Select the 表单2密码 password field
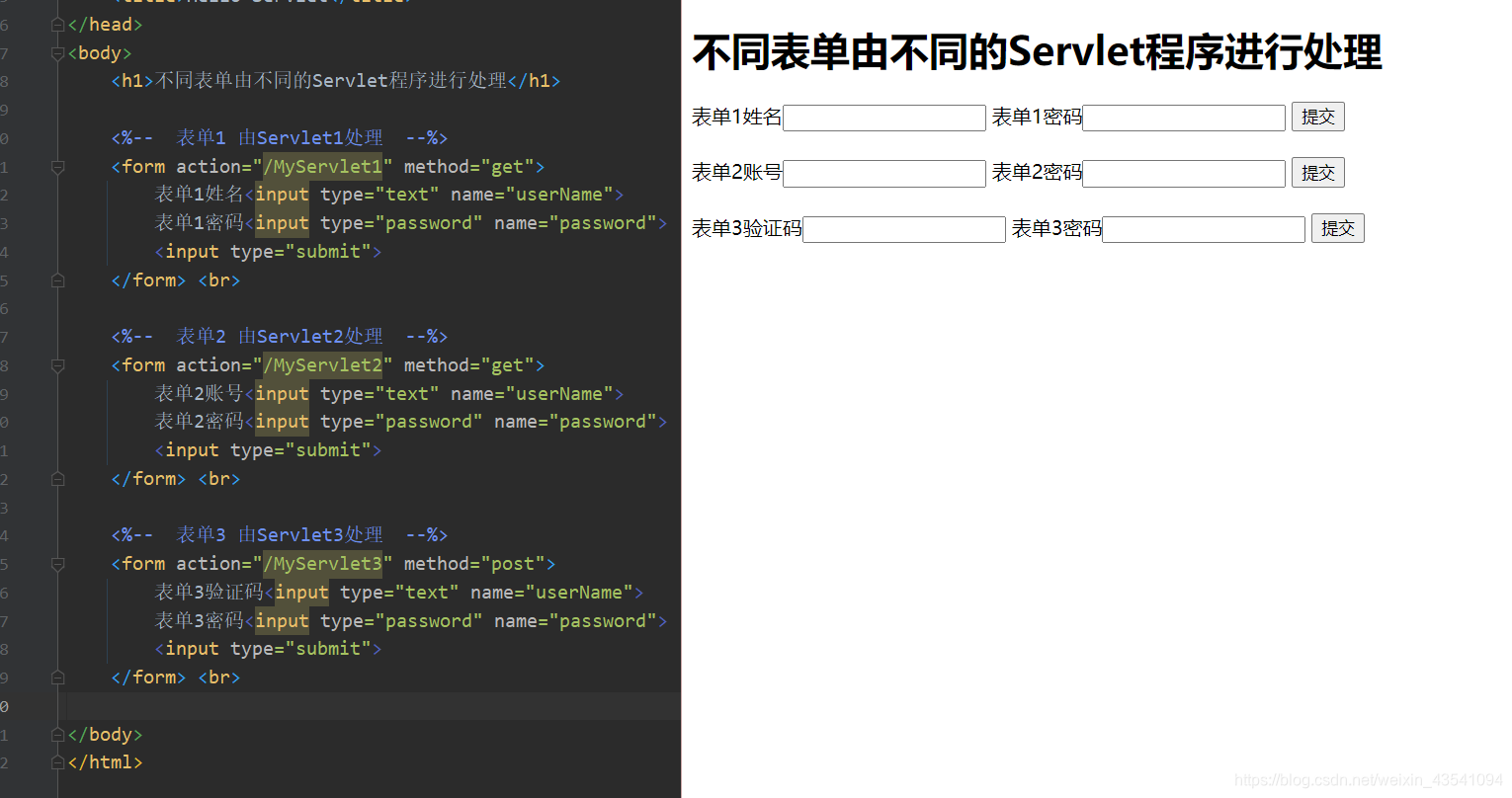Image resolution: width=1512 pixels, height=798 pixels. click(1182, 173)
